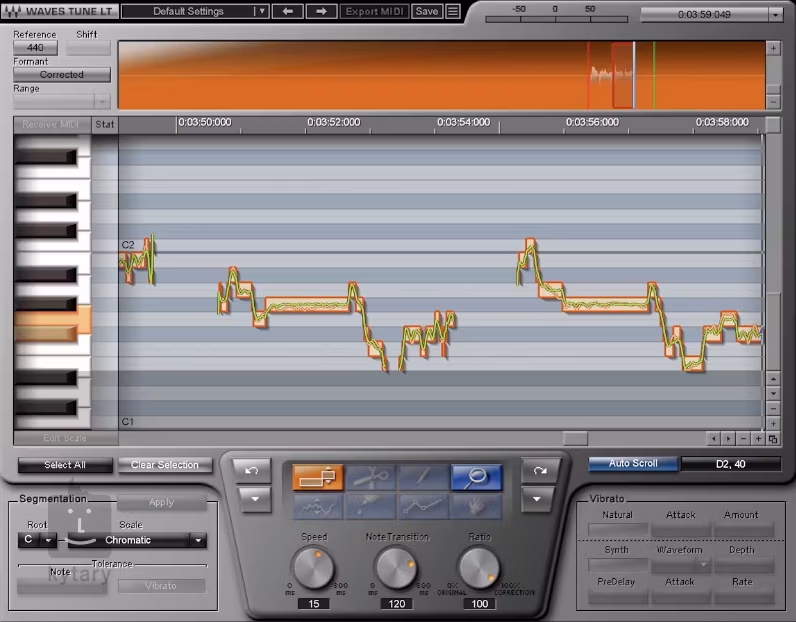796x622 pixels.
Task: Toggle Auto Scroll
Action: [633, 464]
